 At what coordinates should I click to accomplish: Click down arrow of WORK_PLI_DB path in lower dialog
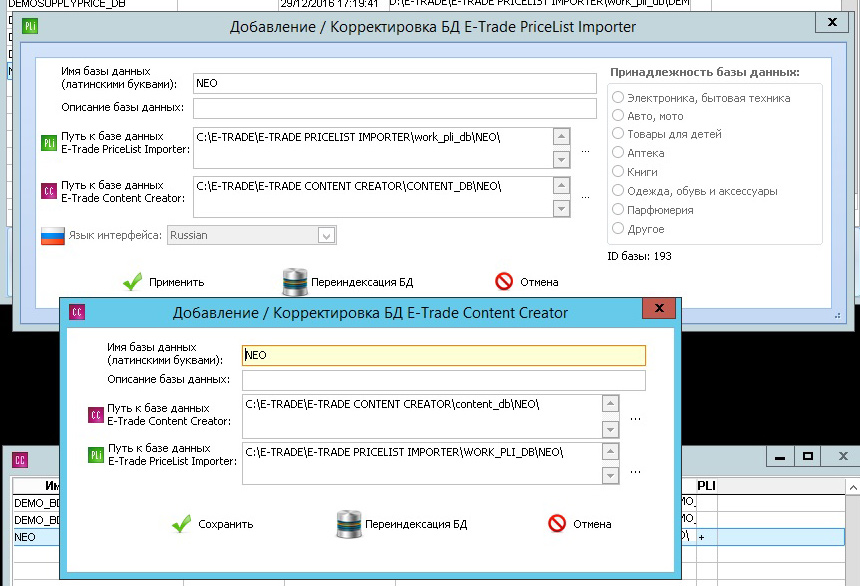[x=610, y=476]
